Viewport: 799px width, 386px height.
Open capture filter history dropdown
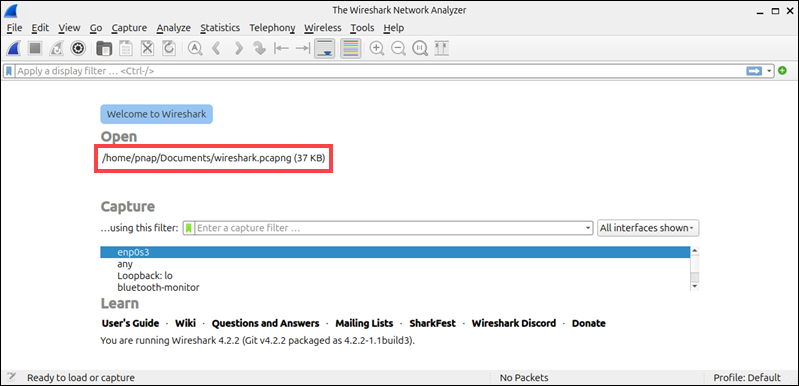pyautogui.click(x=589, y=228)
